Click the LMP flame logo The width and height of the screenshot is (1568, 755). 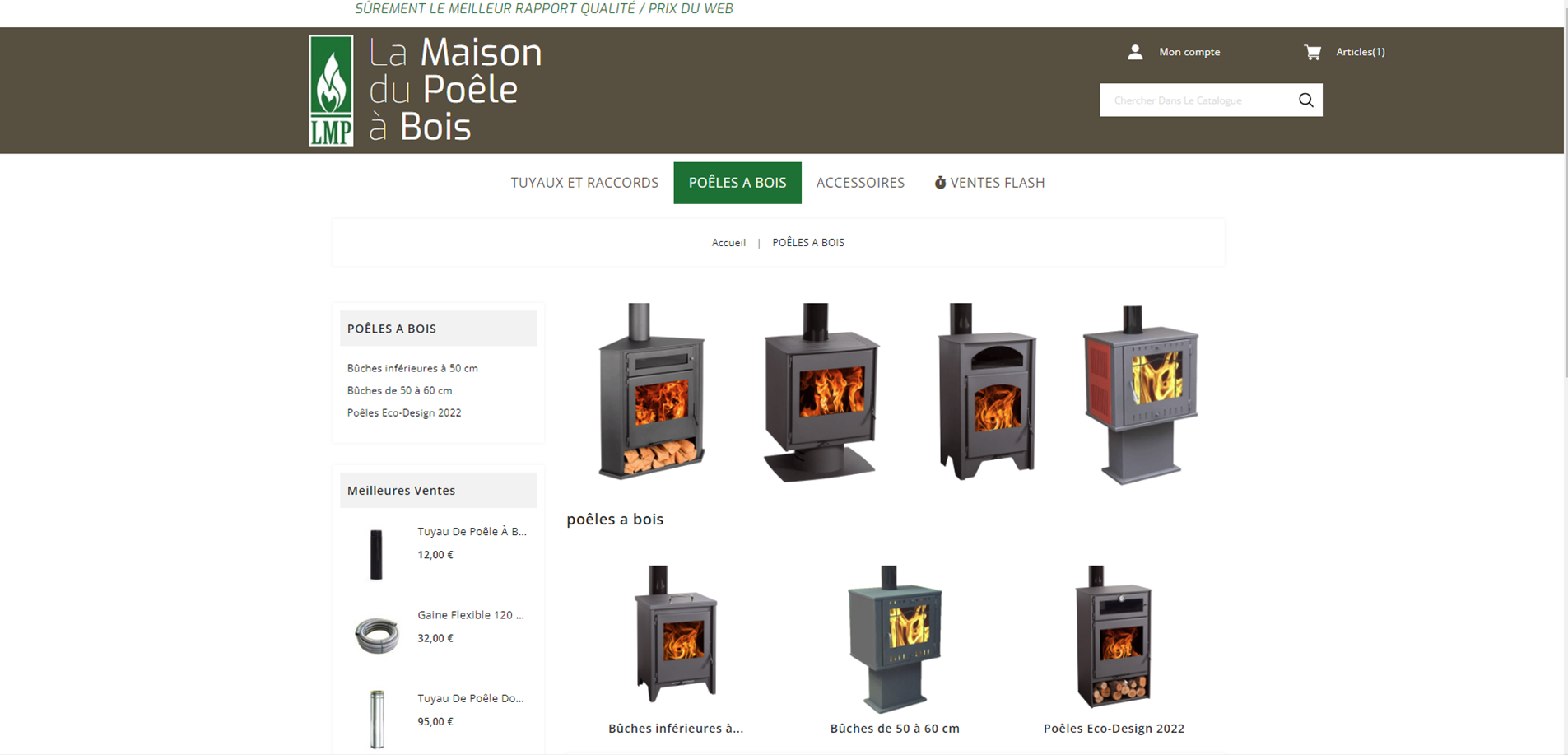(331, 90)
